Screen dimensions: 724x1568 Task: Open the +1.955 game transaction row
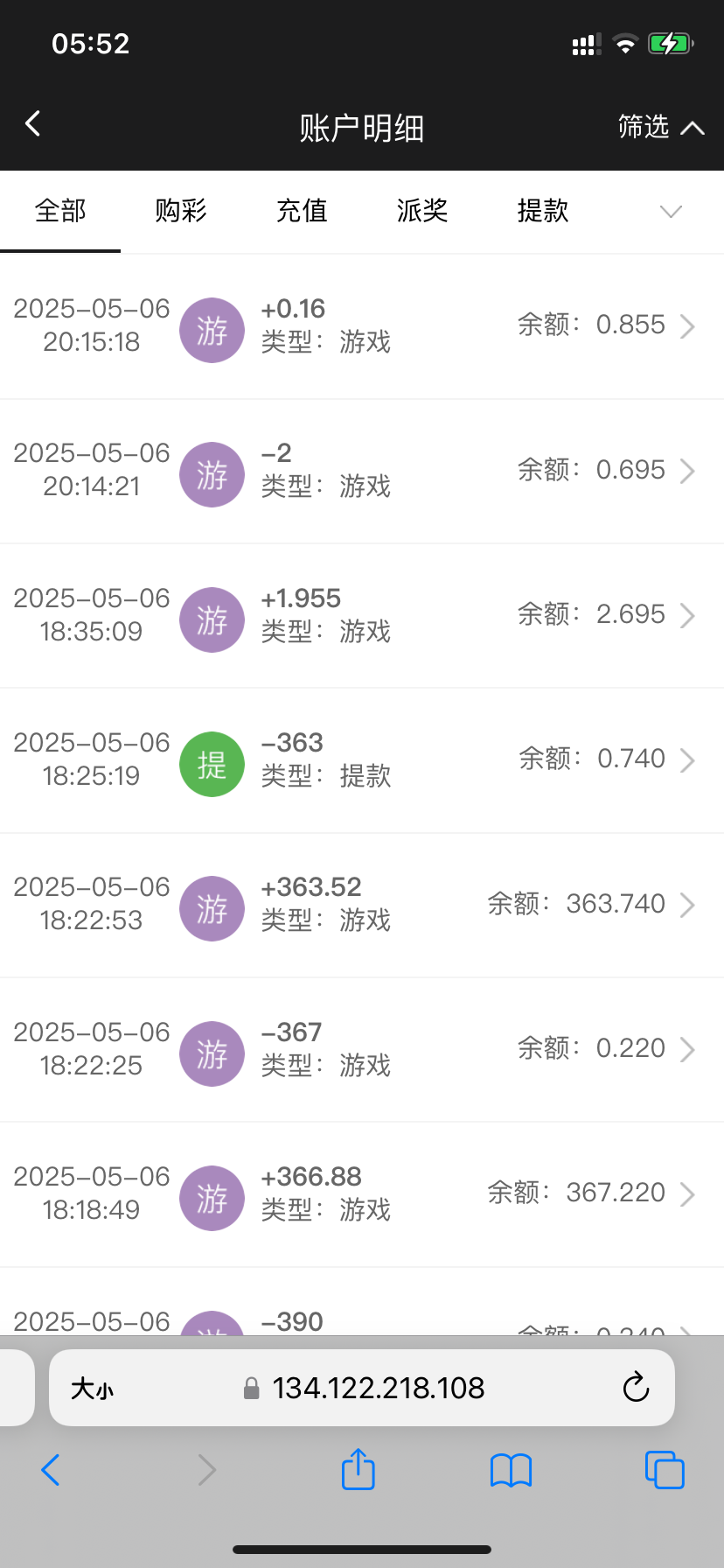pyautogui.click(x=362, y=615)
